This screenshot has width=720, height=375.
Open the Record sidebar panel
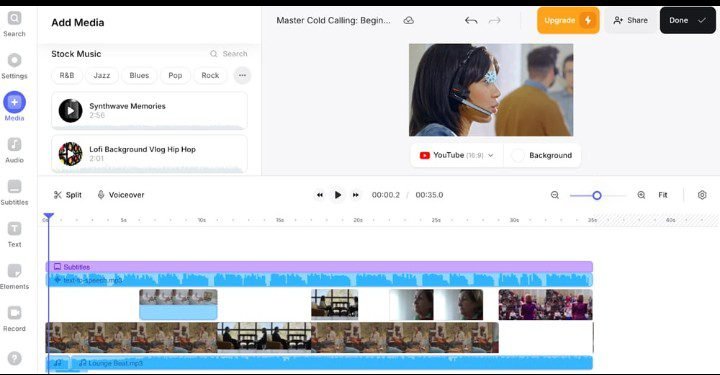pos(14,318)
